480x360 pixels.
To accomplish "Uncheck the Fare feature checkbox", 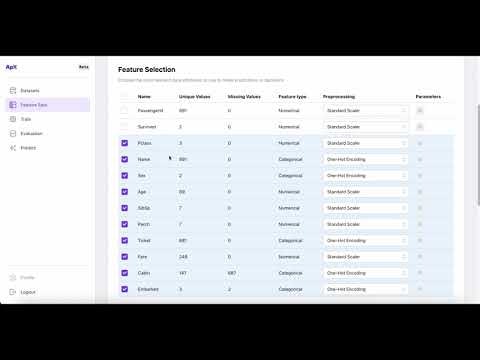I will pos(124,257).
